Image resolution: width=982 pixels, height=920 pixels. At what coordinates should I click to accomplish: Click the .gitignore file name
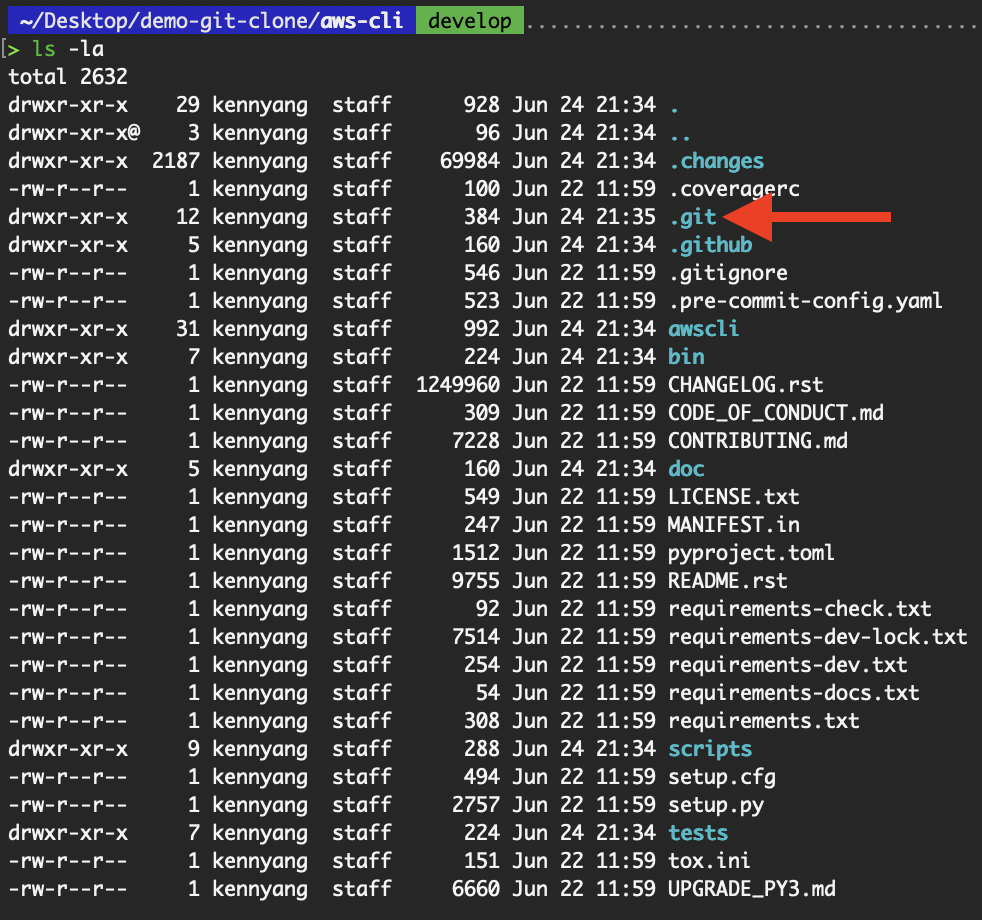point(728,273)
